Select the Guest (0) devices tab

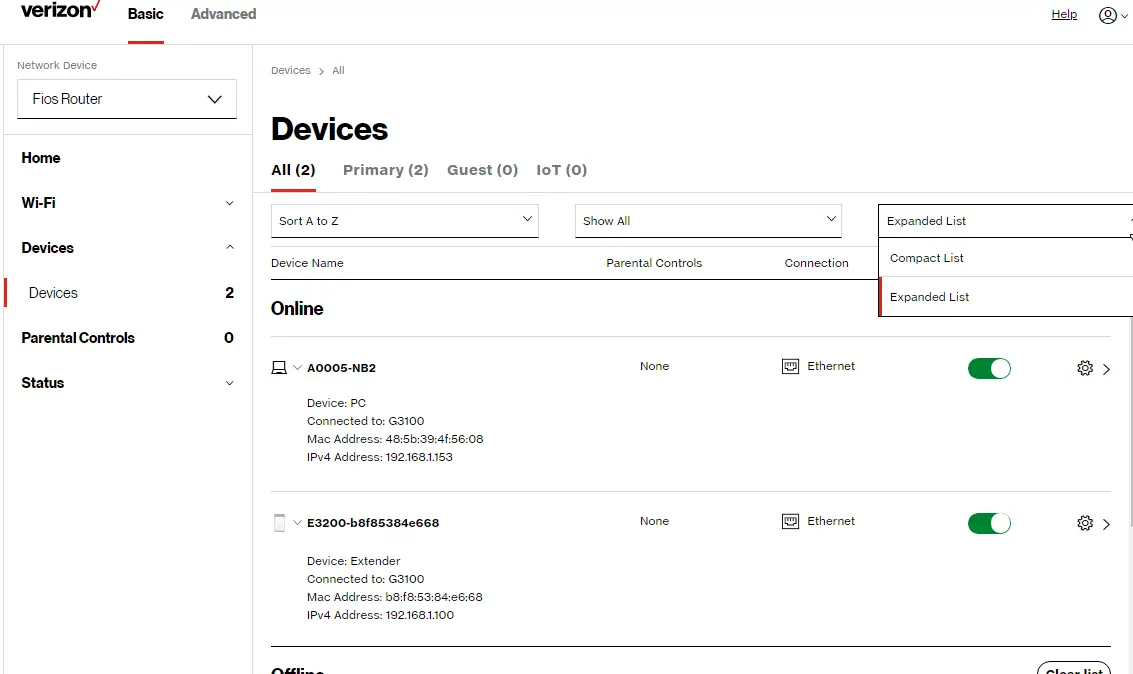[x=482, y=170]
